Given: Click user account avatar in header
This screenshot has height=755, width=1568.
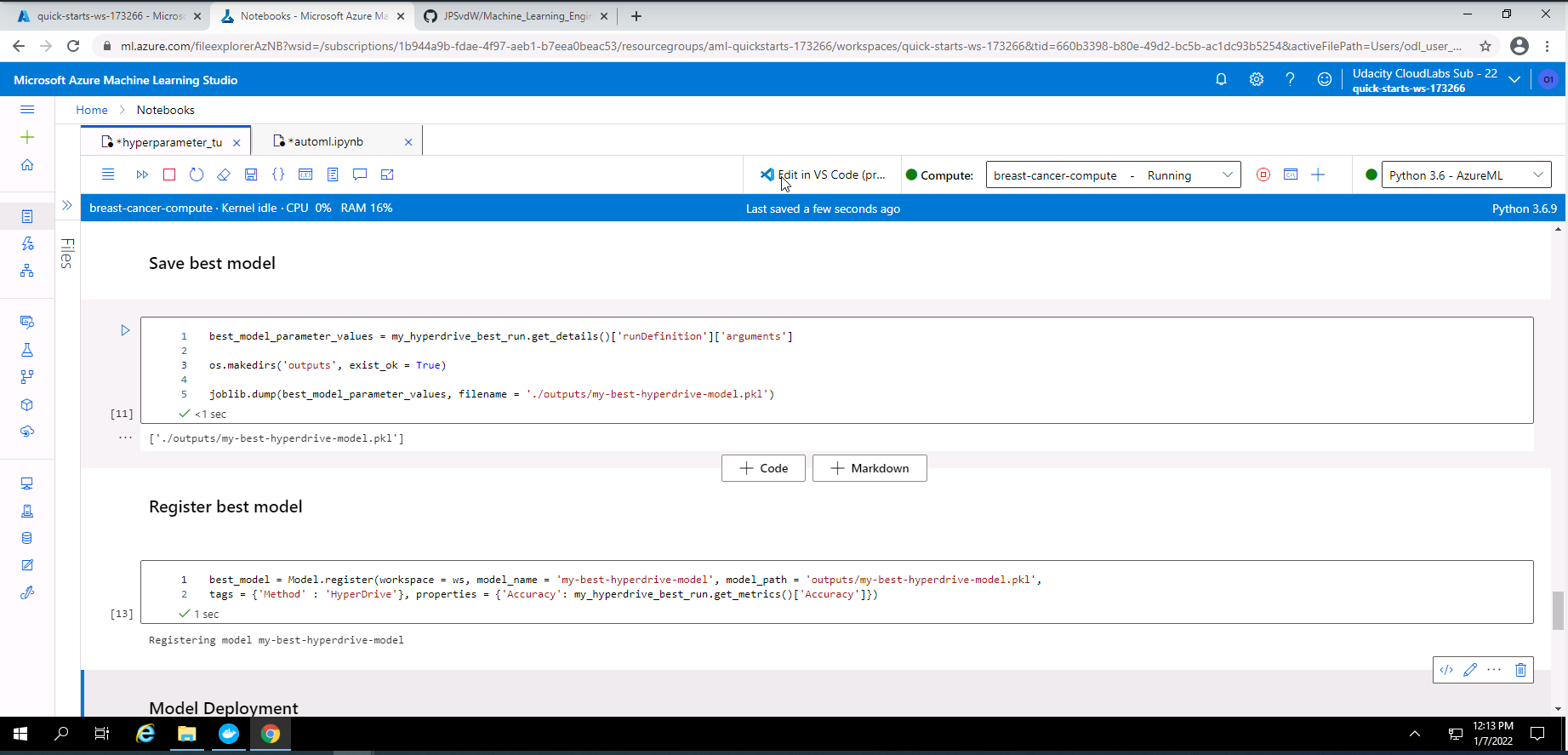Looking at the screenshot, I should coord(1548,79).
